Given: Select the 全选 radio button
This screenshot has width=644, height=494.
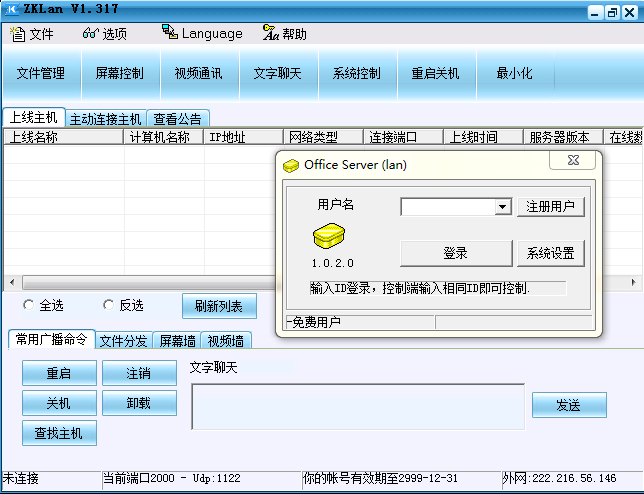Looking at the screenshot, I should click(29, 305).
